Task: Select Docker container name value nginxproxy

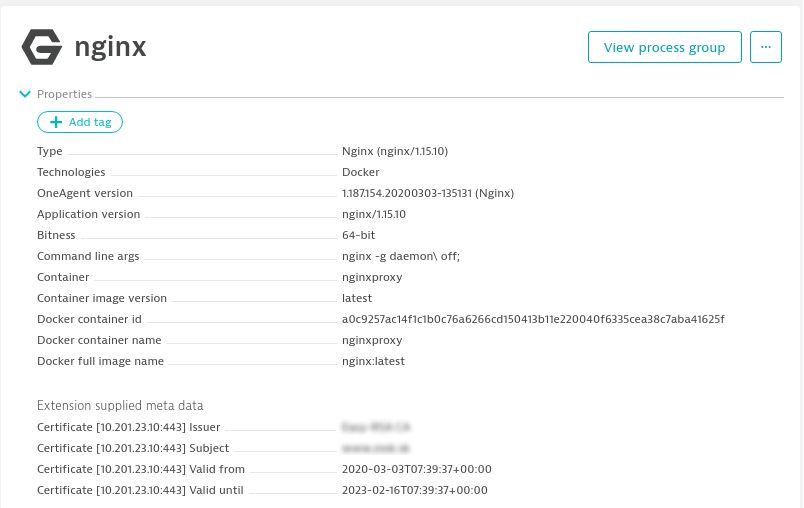Action: (372, 340)
